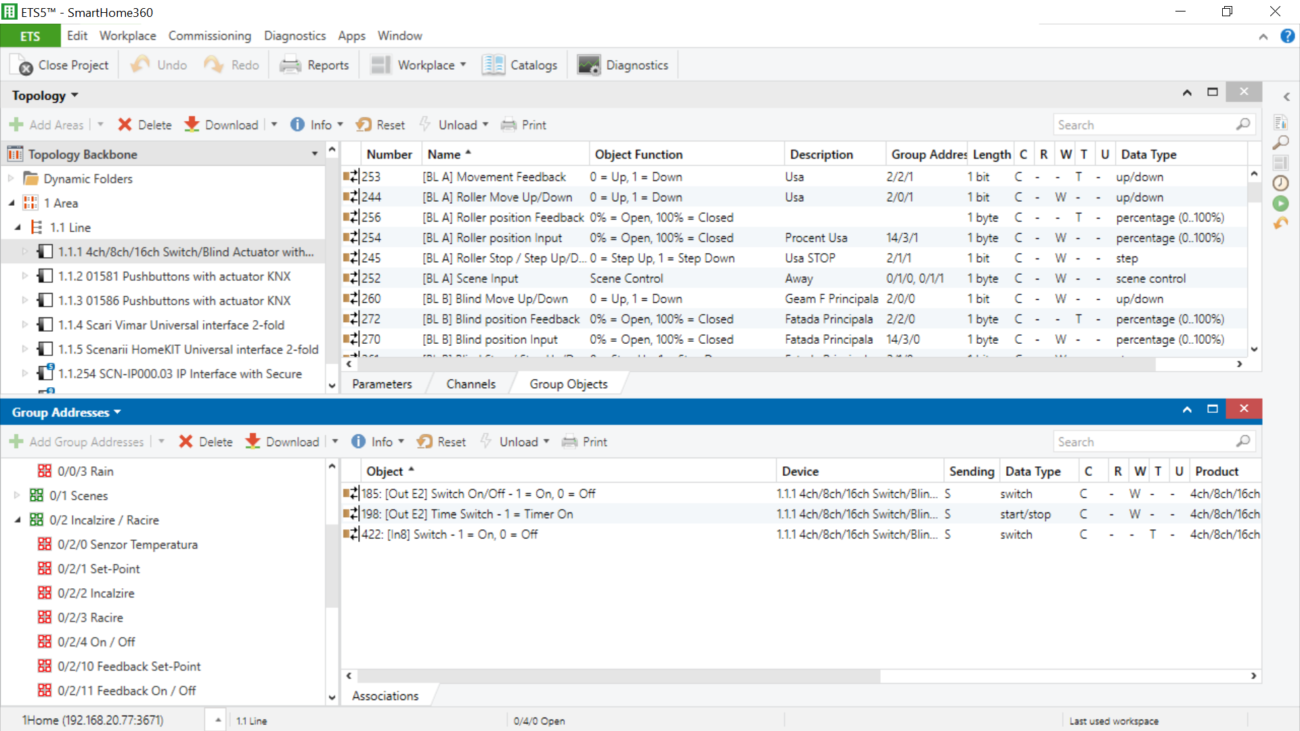The height and width of the screenshot is (731, 1300).
Task: Click the green play icon in right sidebar
Action: click(x=1280, y=203)
